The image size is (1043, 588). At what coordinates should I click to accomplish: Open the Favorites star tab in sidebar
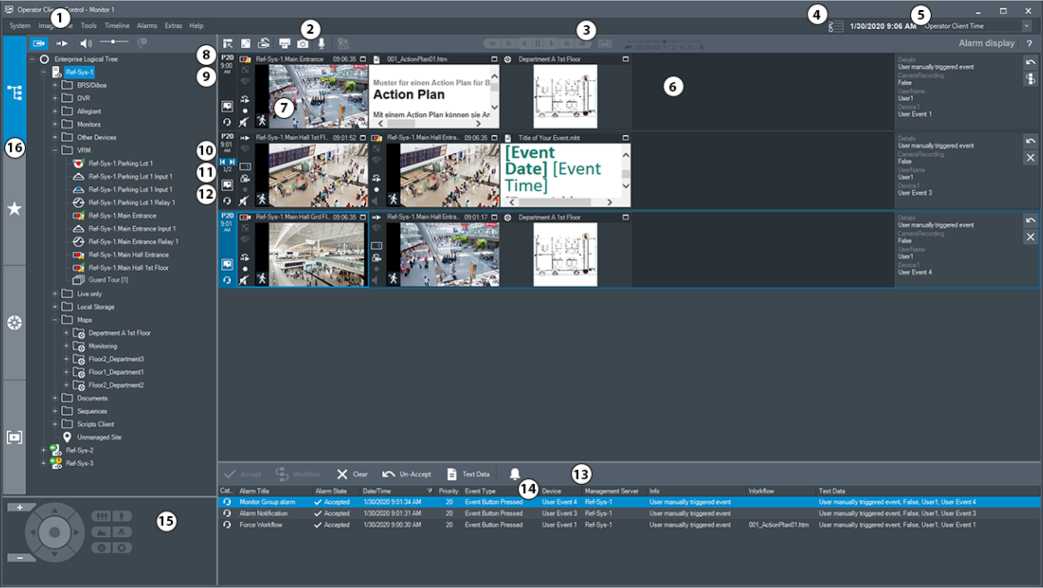14,208
